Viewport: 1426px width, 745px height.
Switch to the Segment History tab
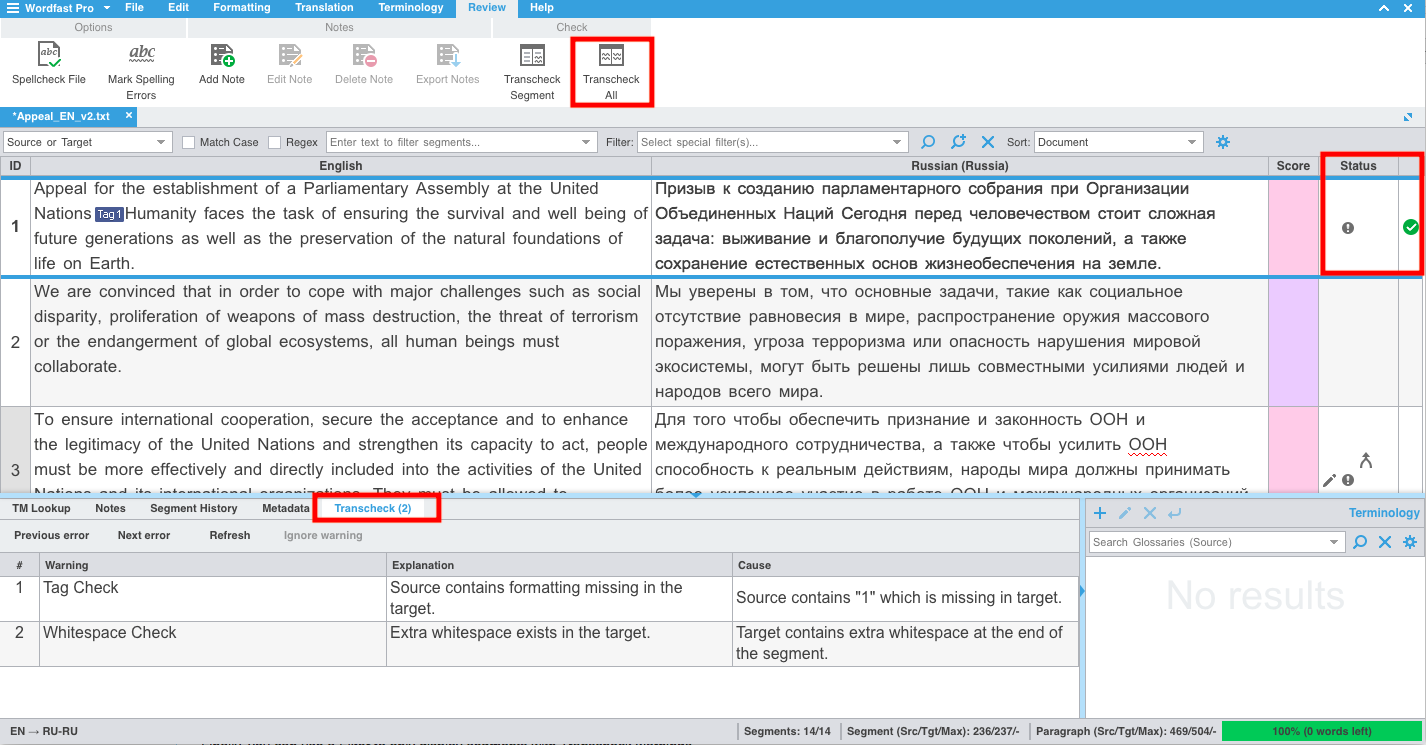point(194,509)
